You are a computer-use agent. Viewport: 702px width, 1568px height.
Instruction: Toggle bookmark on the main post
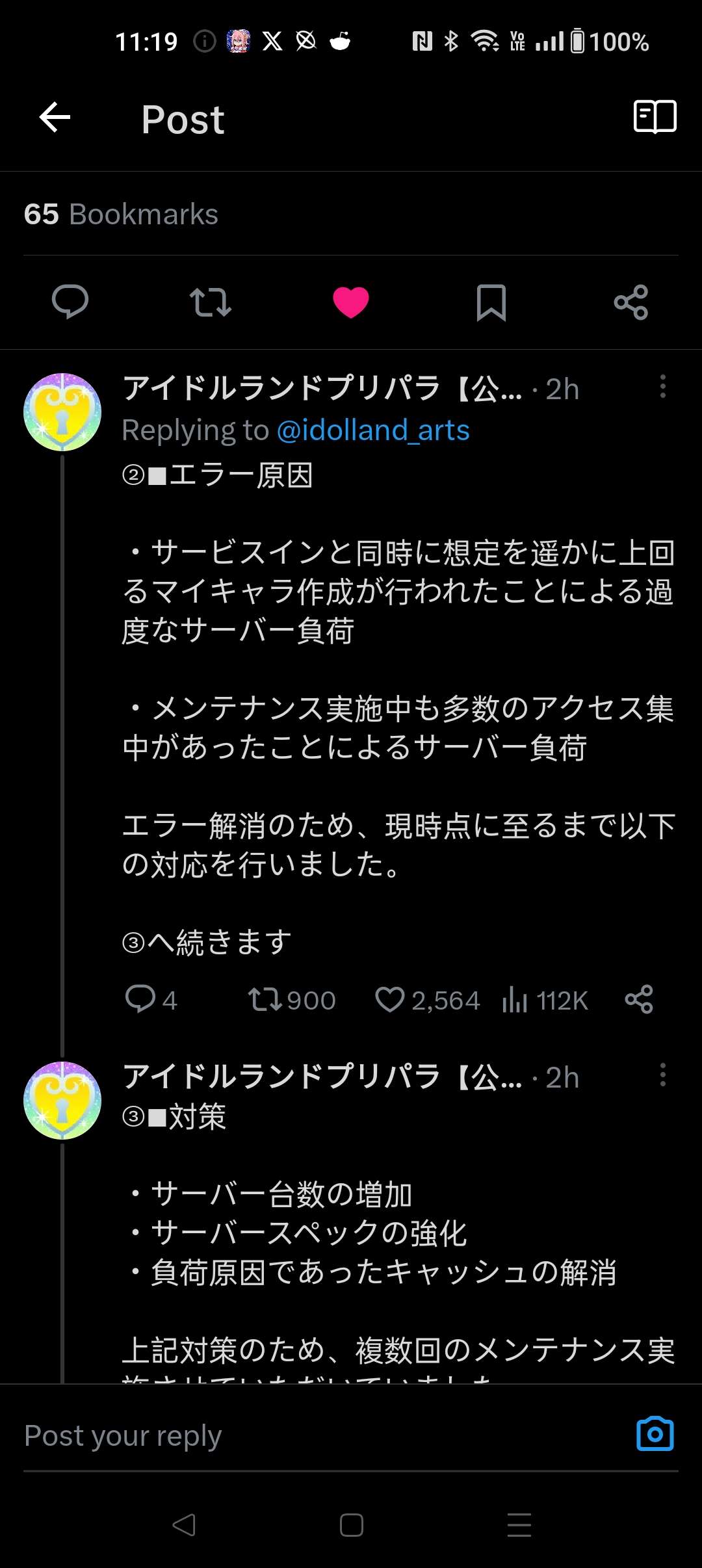point(491,302)
